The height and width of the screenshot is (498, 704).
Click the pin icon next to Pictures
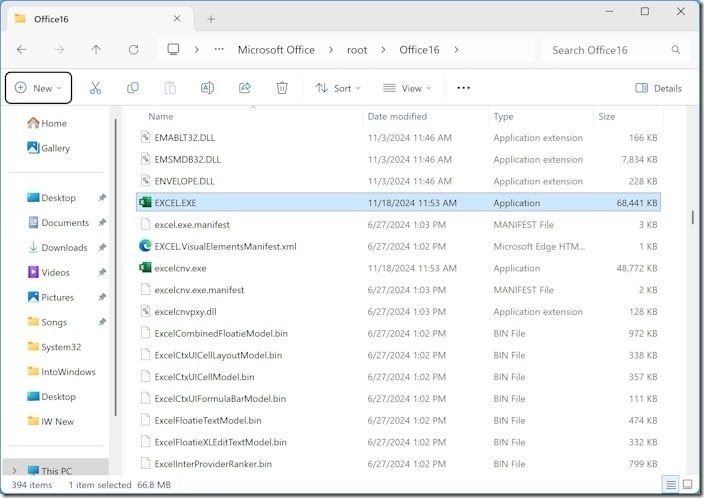(x=102, y=297)
